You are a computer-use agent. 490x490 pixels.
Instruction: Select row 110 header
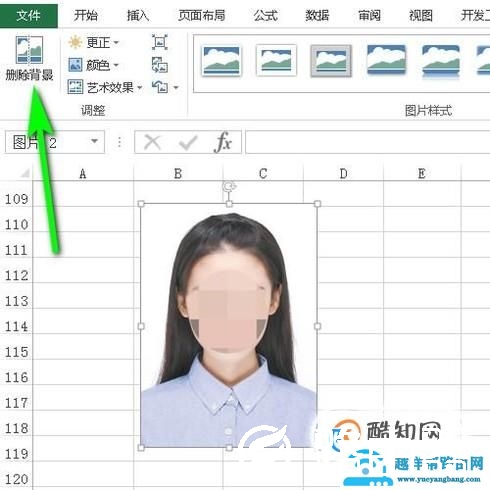16,224
